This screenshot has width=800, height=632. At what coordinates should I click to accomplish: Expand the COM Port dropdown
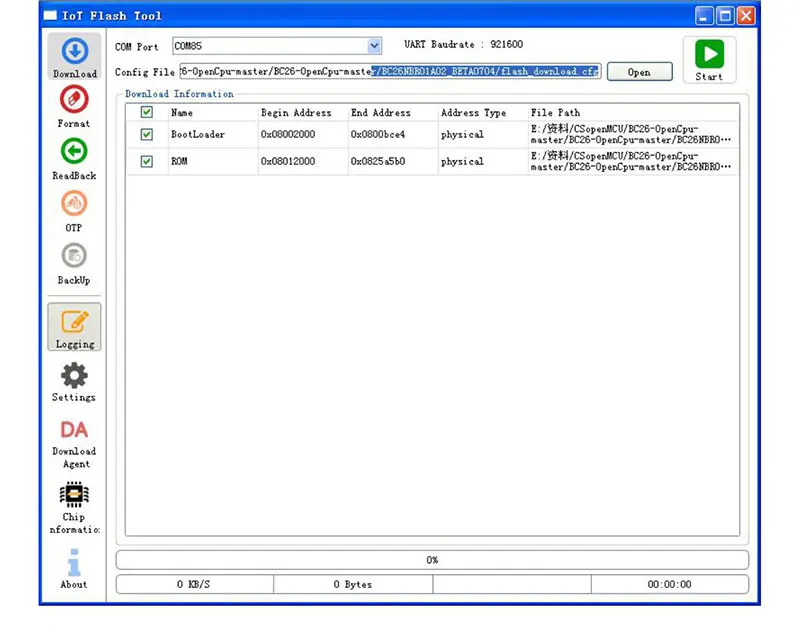[374, 46]
